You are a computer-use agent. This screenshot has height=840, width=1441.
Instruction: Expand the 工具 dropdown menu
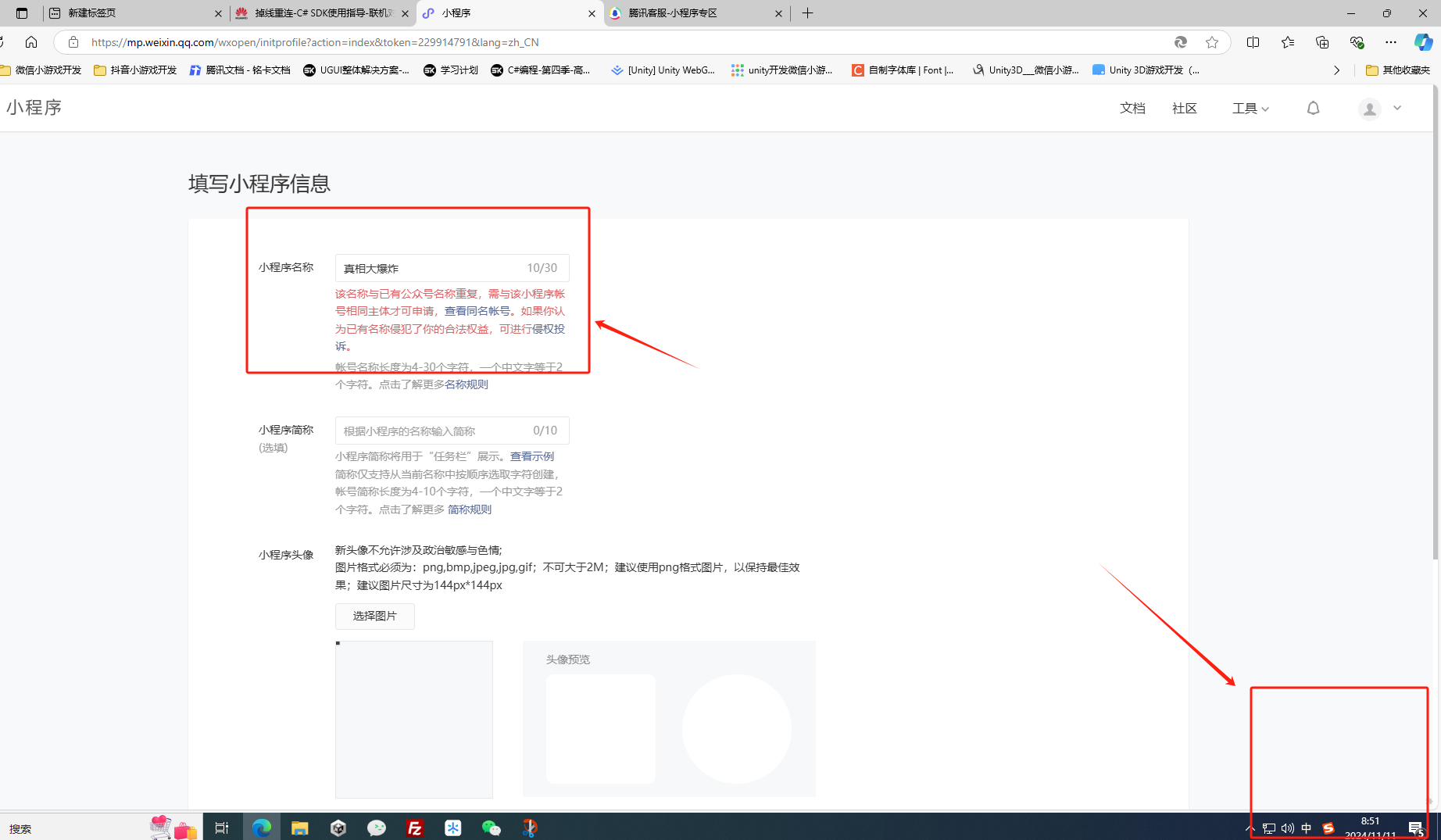click(1250, 109)
